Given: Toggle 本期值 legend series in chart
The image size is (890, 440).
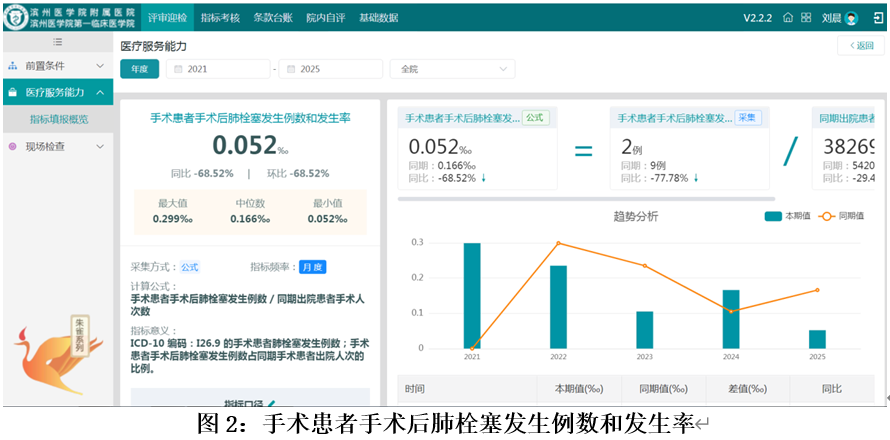Looking at the screenshot, I should [x=789, y=216].
